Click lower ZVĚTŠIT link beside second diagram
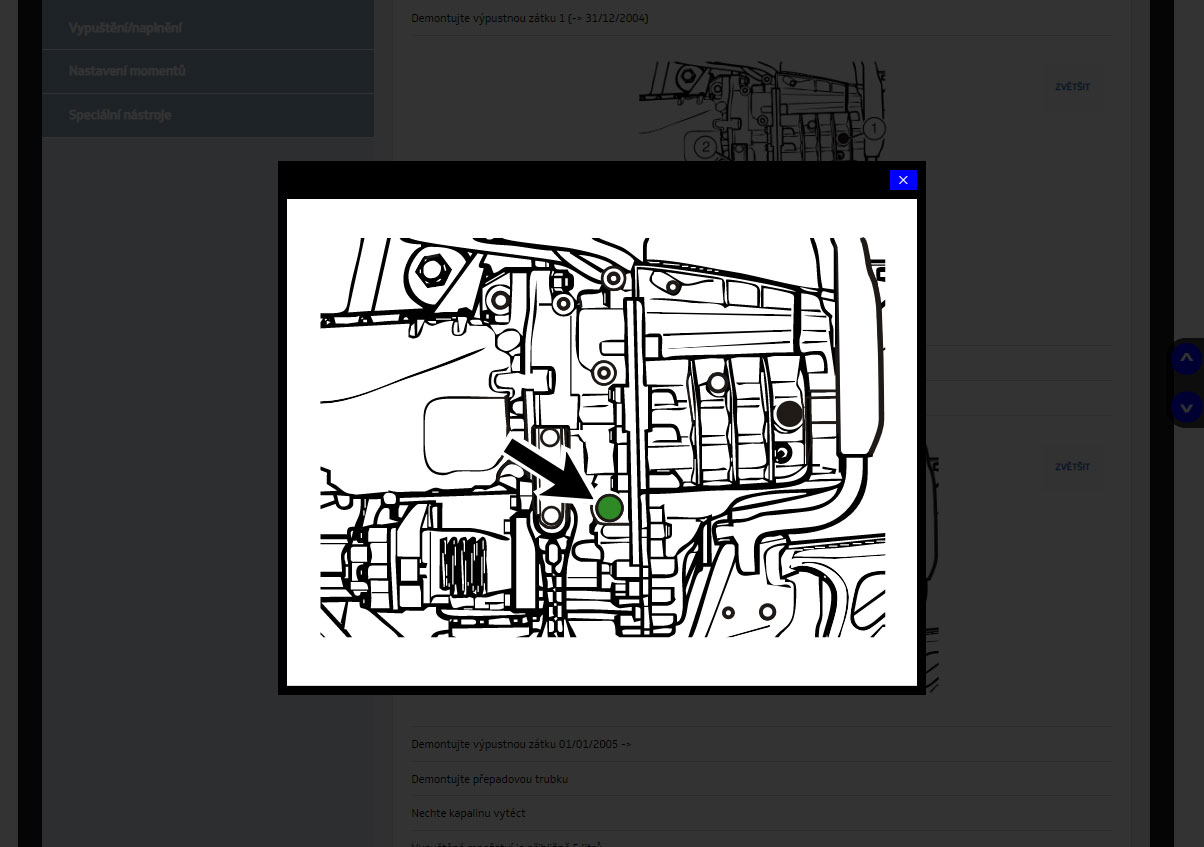1204x847 pixels. click(1072, 467)
